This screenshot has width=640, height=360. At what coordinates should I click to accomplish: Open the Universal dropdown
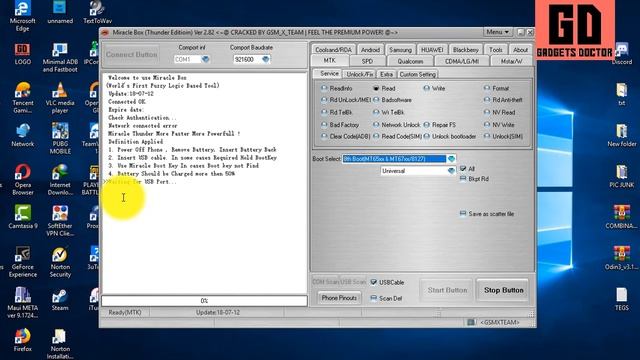[x=451, y=171]
